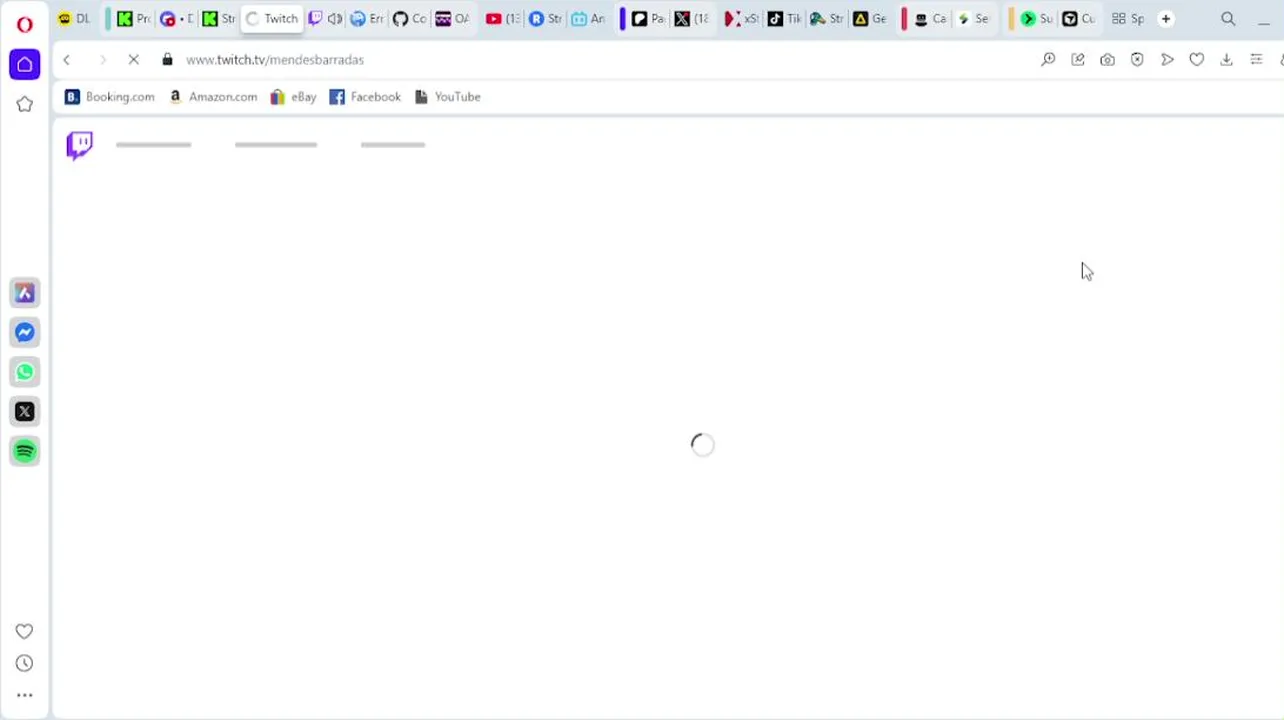Open WhatsApp in sidebar
Viewport: 1284px width, 720px height.
25,372
